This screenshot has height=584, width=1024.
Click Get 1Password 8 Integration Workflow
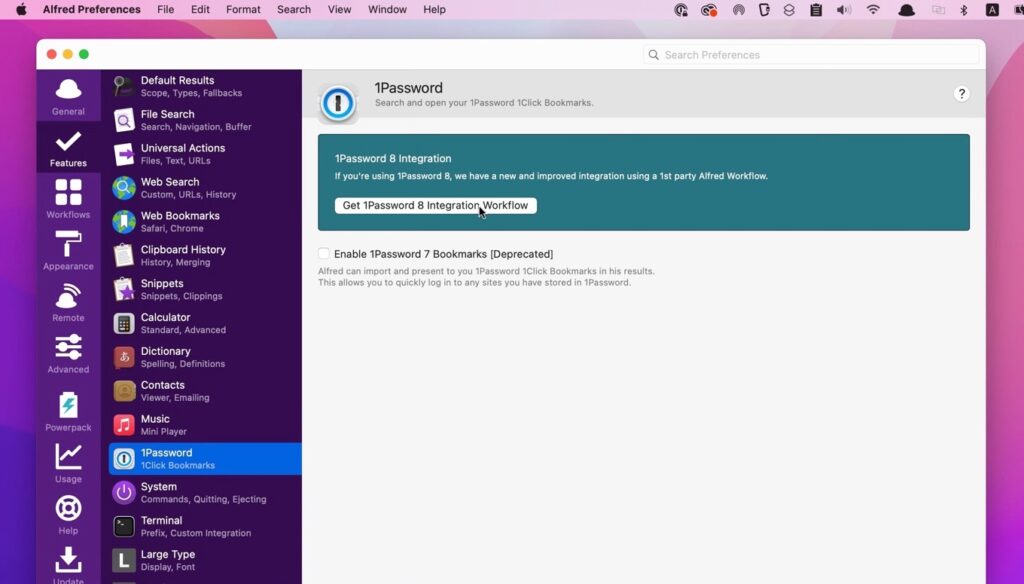point(435,205)
